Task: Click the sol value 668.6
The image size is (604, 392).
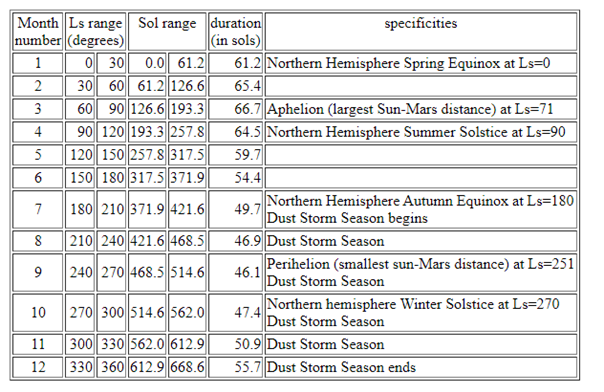Action: pyautogui.click(x=187, y=367)
